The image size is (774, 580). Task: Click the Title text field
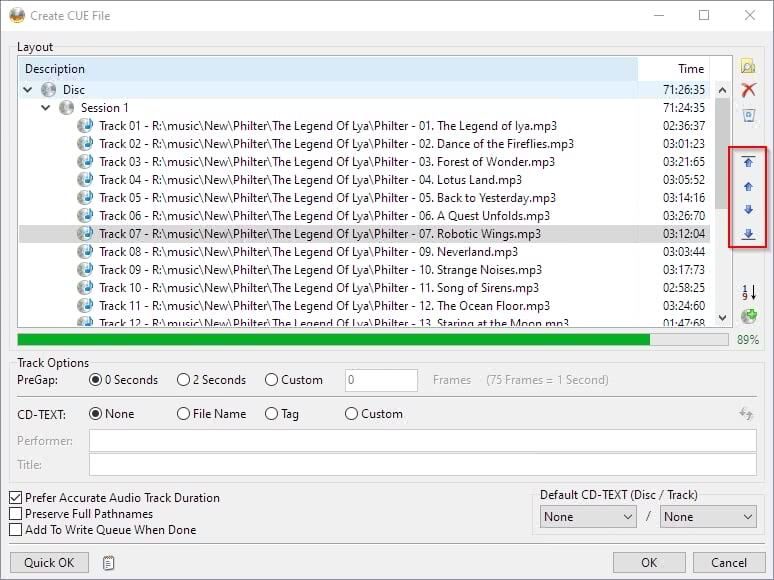pyautogui.click(x=423, y=464)
